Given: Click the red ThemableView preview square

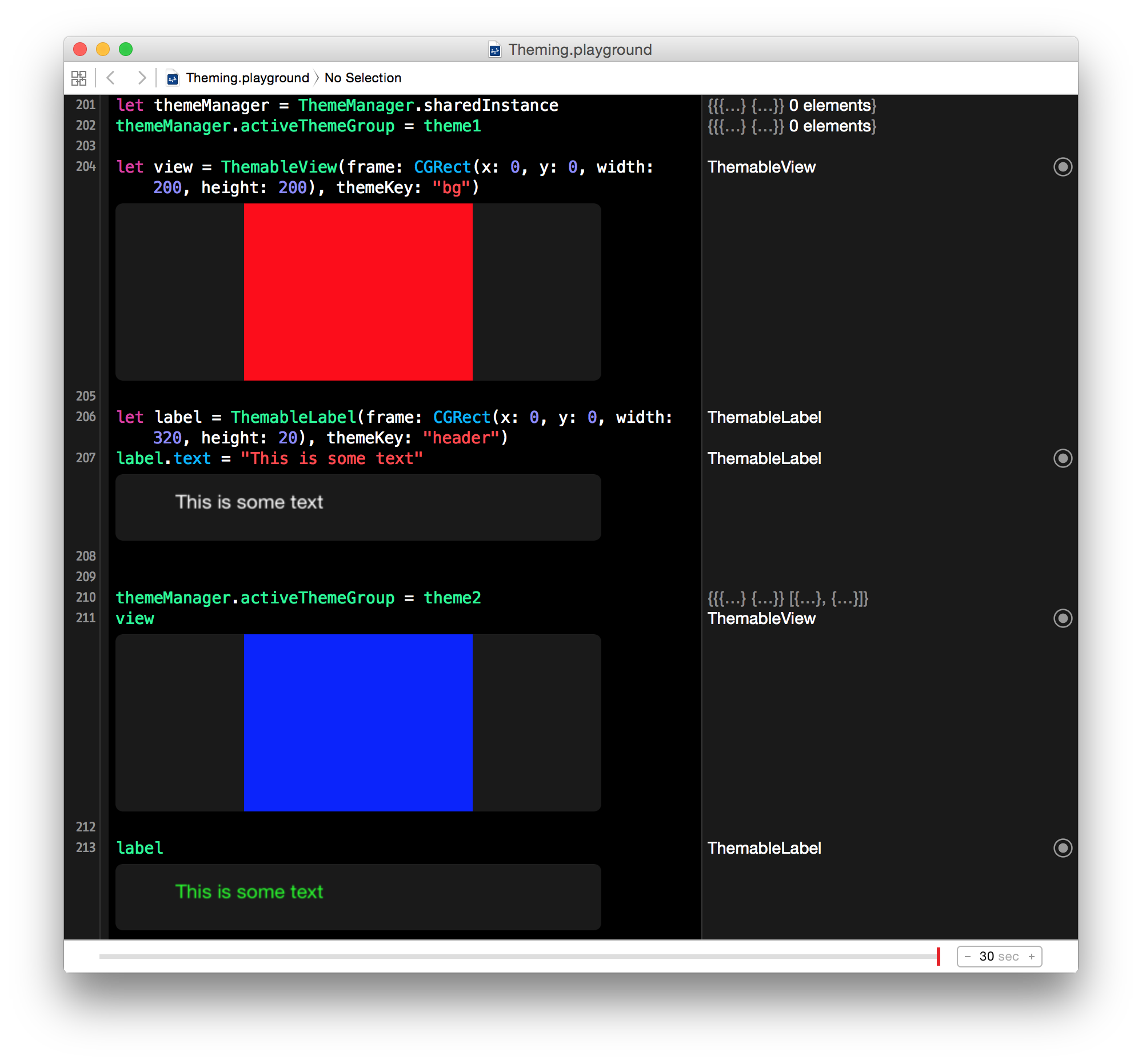Looking at the screenshot, I should click(358, 292).
